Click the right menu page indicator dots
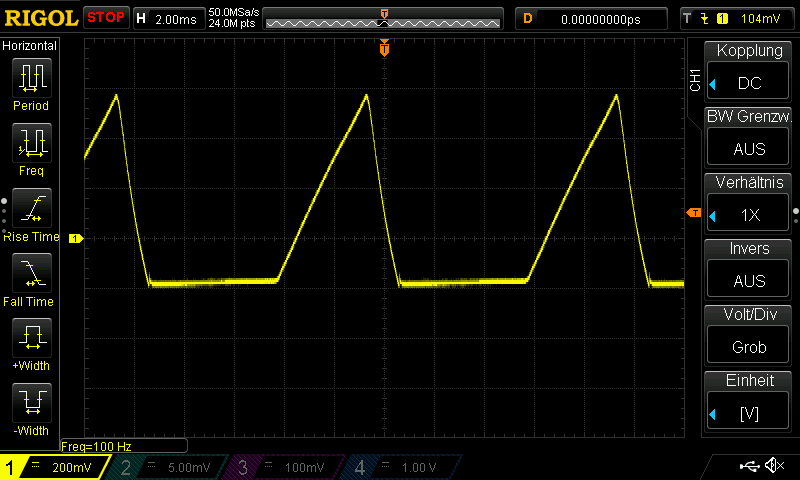Viewport: 800px width, 480px height. pyautogui.click(x=796, y=216)
